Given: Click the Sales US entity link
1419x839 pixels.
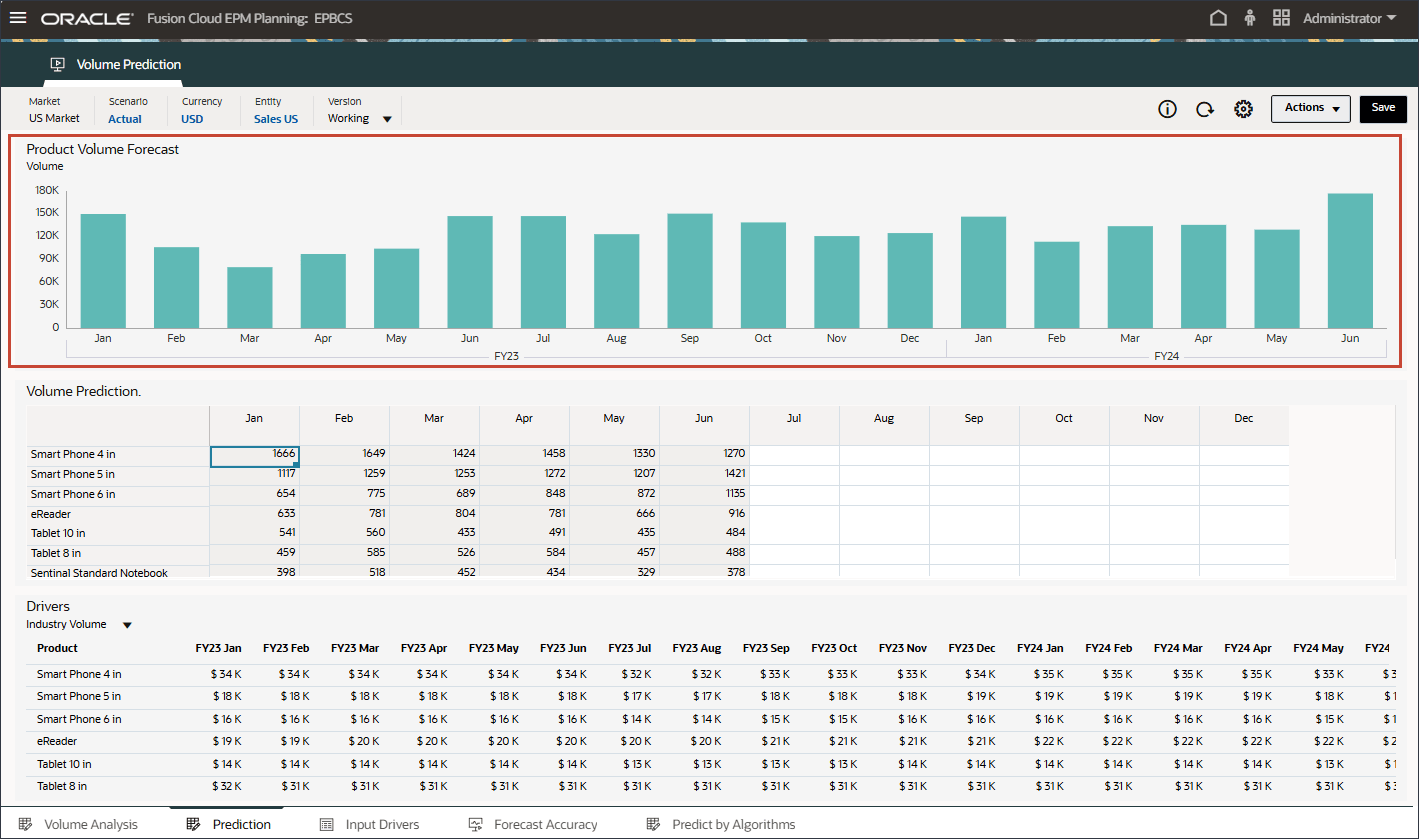Looking at the screenshot, I should pos(276,119).
